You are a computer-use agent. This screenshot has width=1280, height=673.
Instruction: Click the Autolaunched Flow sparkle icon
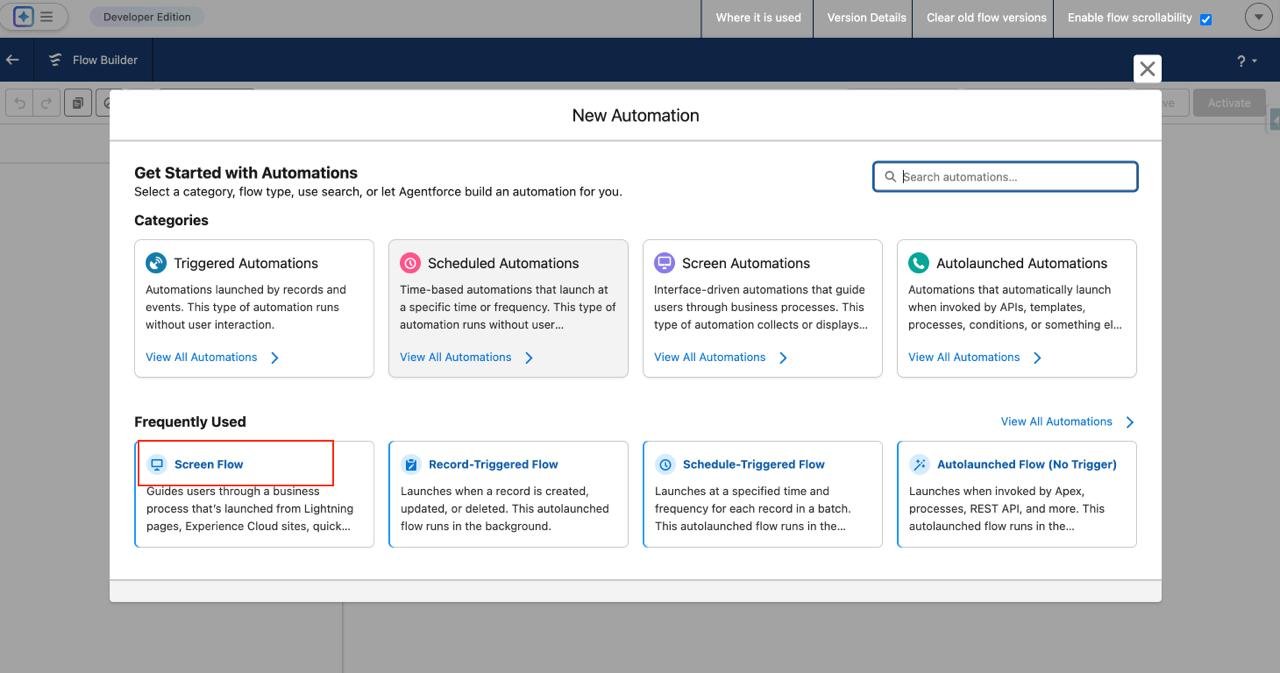pos(918,464)
